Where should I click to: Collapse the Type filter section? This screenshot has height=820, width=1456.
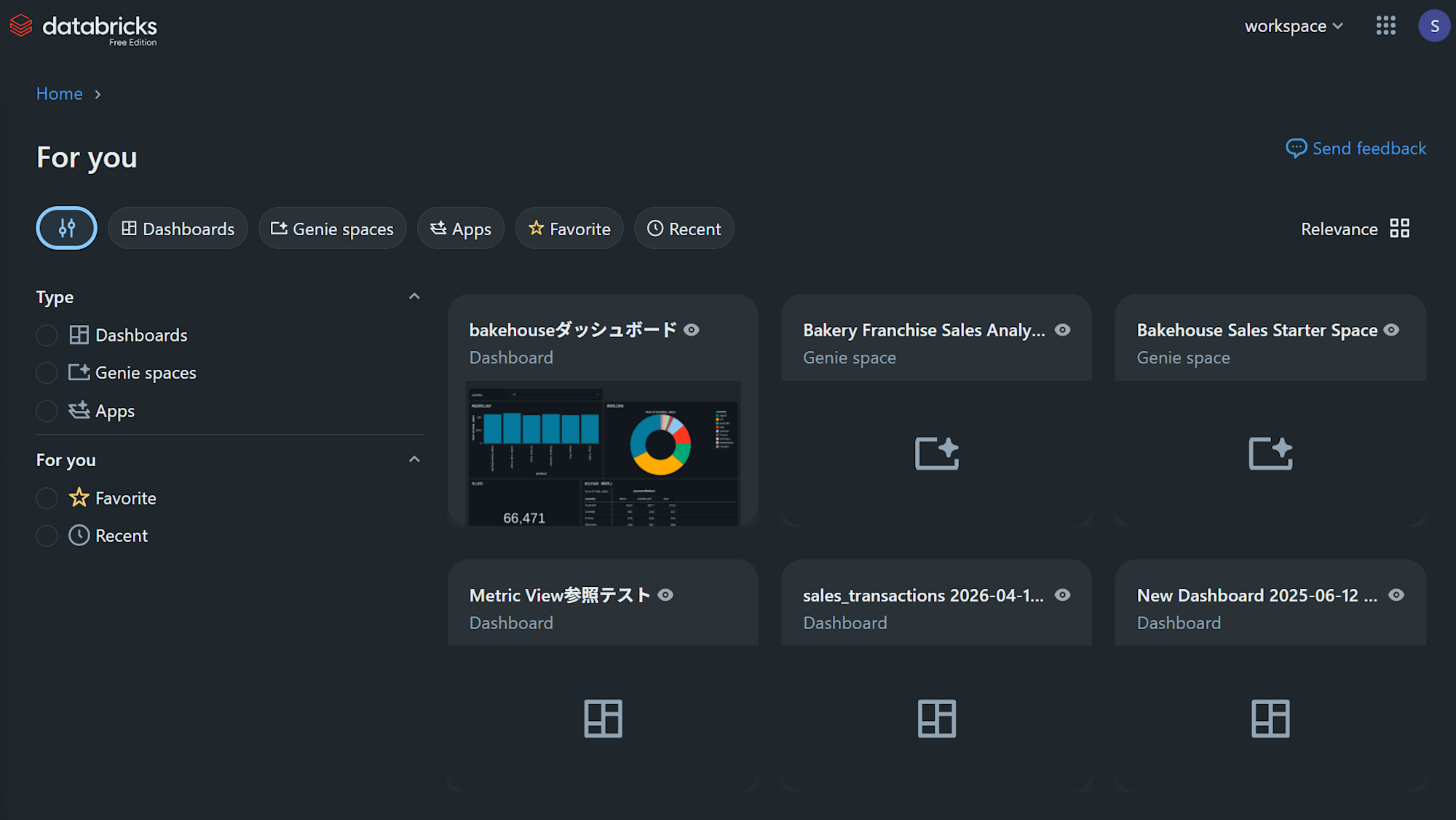pyautogui.click(x=414, y=296)
